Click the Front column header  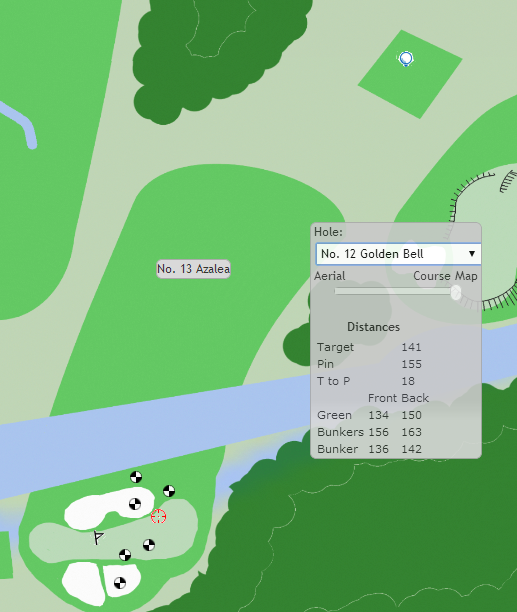[x=383, y=398]
